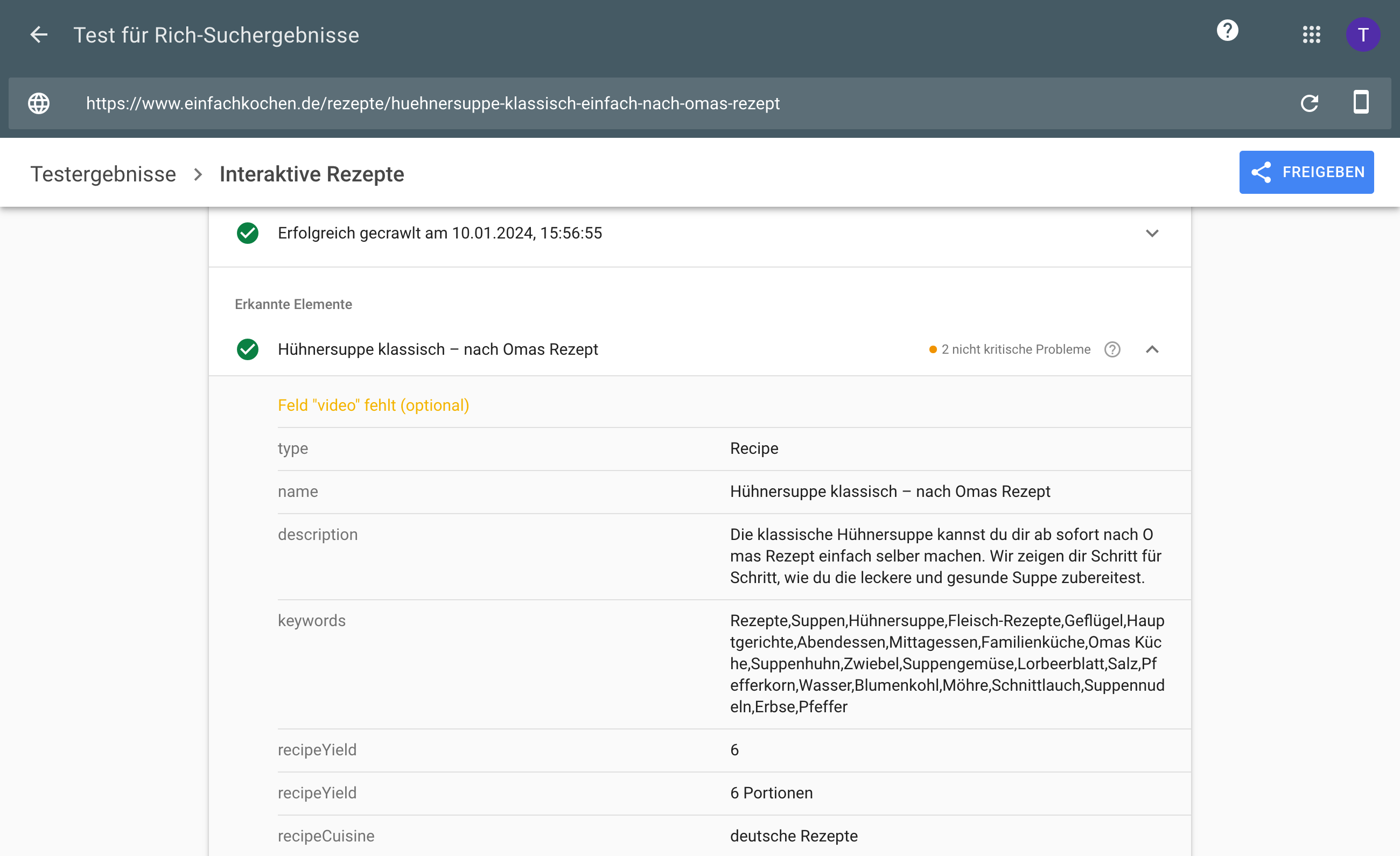
Task: Go back to Testergebnisse breadcrumb
Action: pyautogui.click(x=103, y=174)
